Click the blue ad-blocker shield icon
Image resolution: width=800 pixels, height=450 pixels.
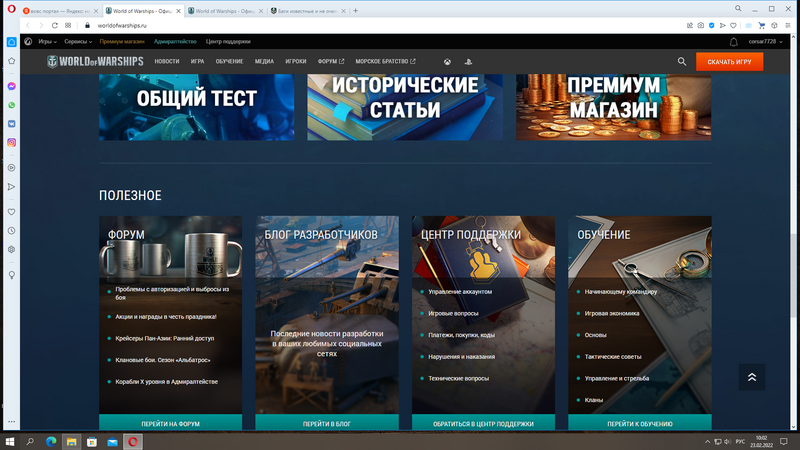click(x=712, y=25)
